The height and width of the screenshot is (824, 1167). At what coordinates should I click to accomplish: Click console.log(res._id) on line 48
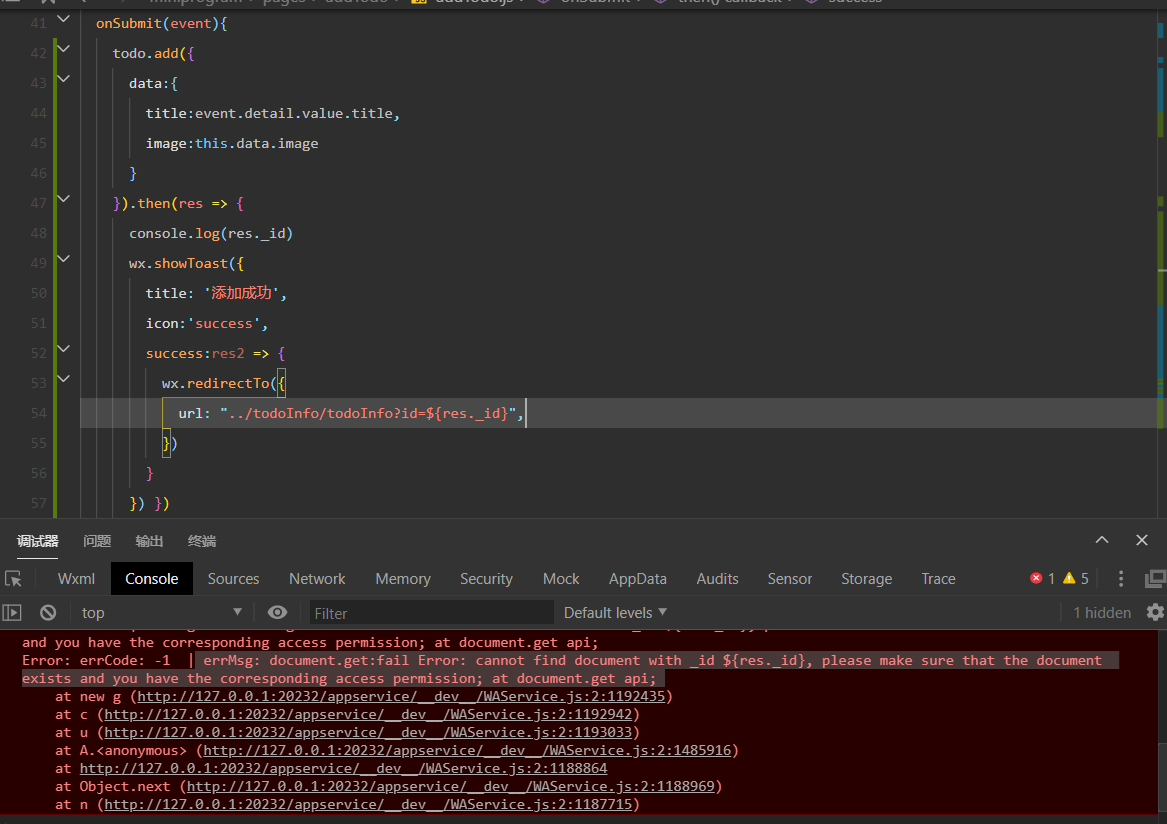pyautogui.click(x=211, y=234)
